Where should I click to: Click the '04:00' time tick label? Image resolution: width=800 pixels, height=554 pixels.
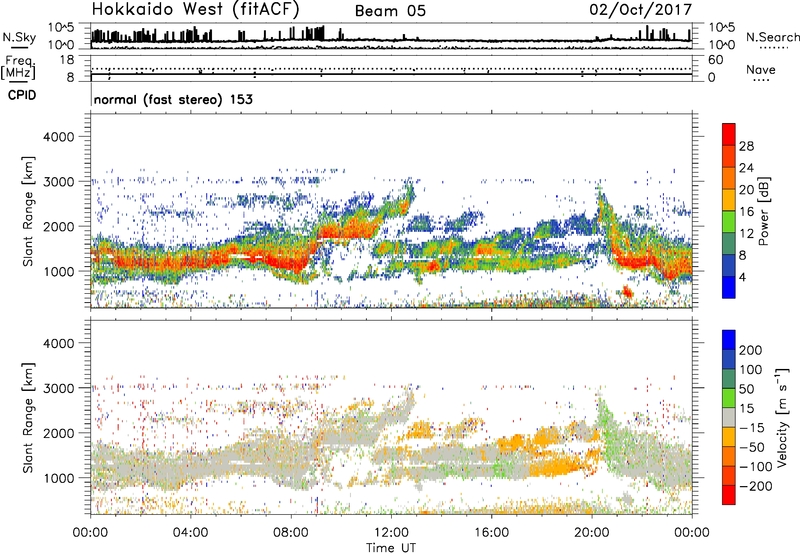[191, 533]
